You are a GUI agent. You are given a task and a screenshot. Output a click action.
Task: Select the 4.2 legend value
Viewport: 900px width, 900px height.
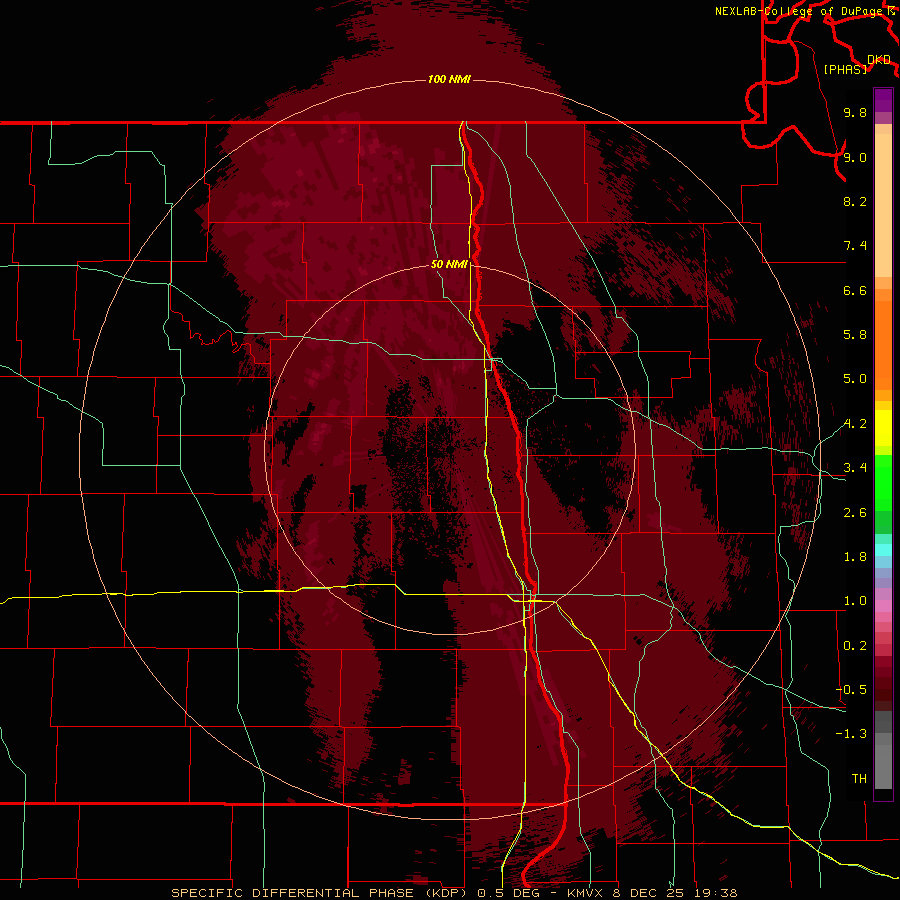click(855, 424)
